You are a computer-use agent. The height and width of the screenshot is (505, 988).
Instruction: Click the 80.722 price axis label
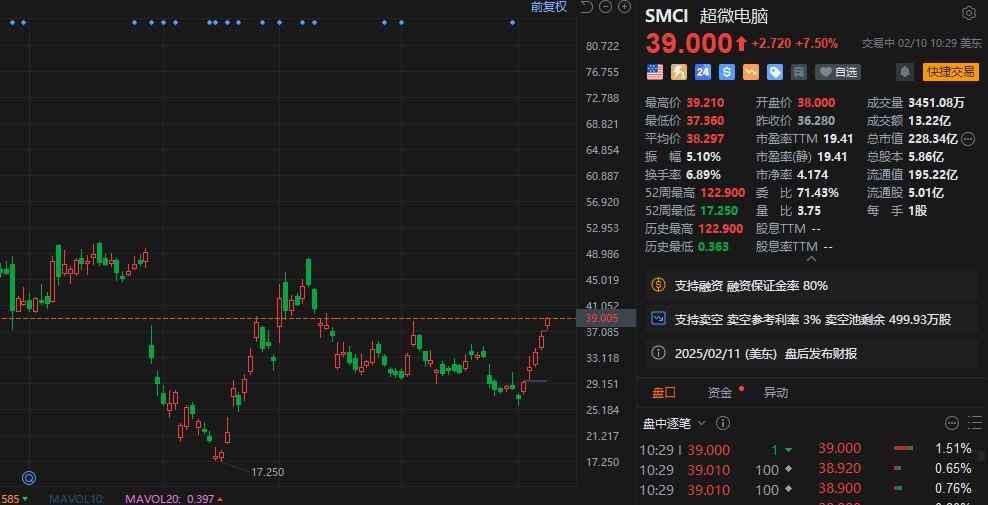pos(602,46)
